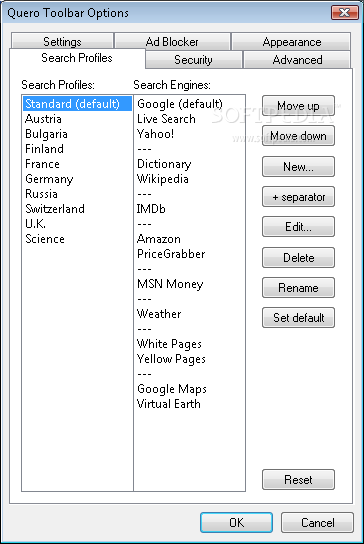Screen dimensions: 364x544
Task: Select the Standard (default) profile
Action: pyautogui.click(x=77, y=104)
